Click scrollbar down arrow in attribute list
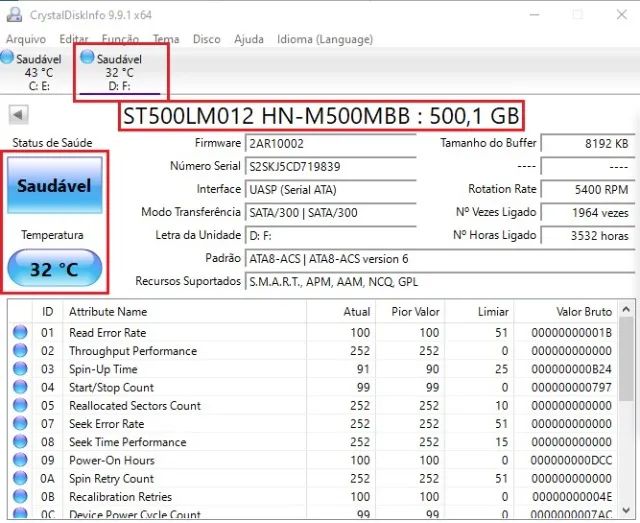 click(627, 510)
